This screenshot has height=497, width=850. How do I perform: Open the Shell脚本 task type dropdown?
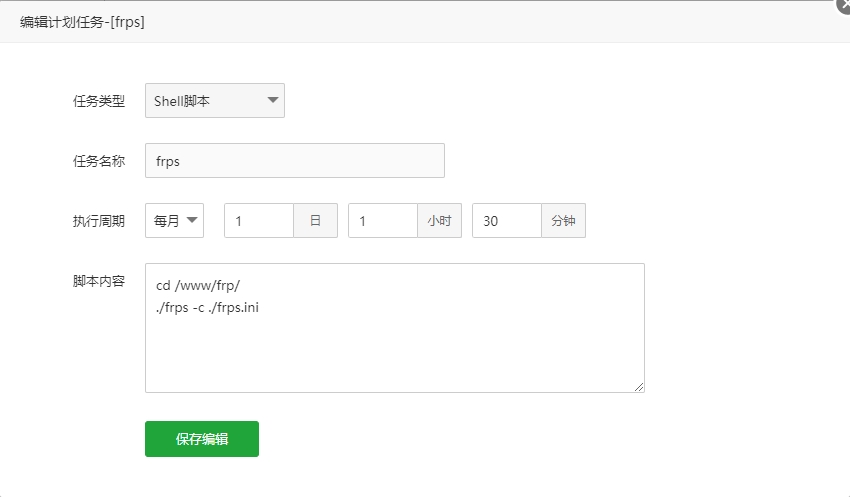(214, 101)
